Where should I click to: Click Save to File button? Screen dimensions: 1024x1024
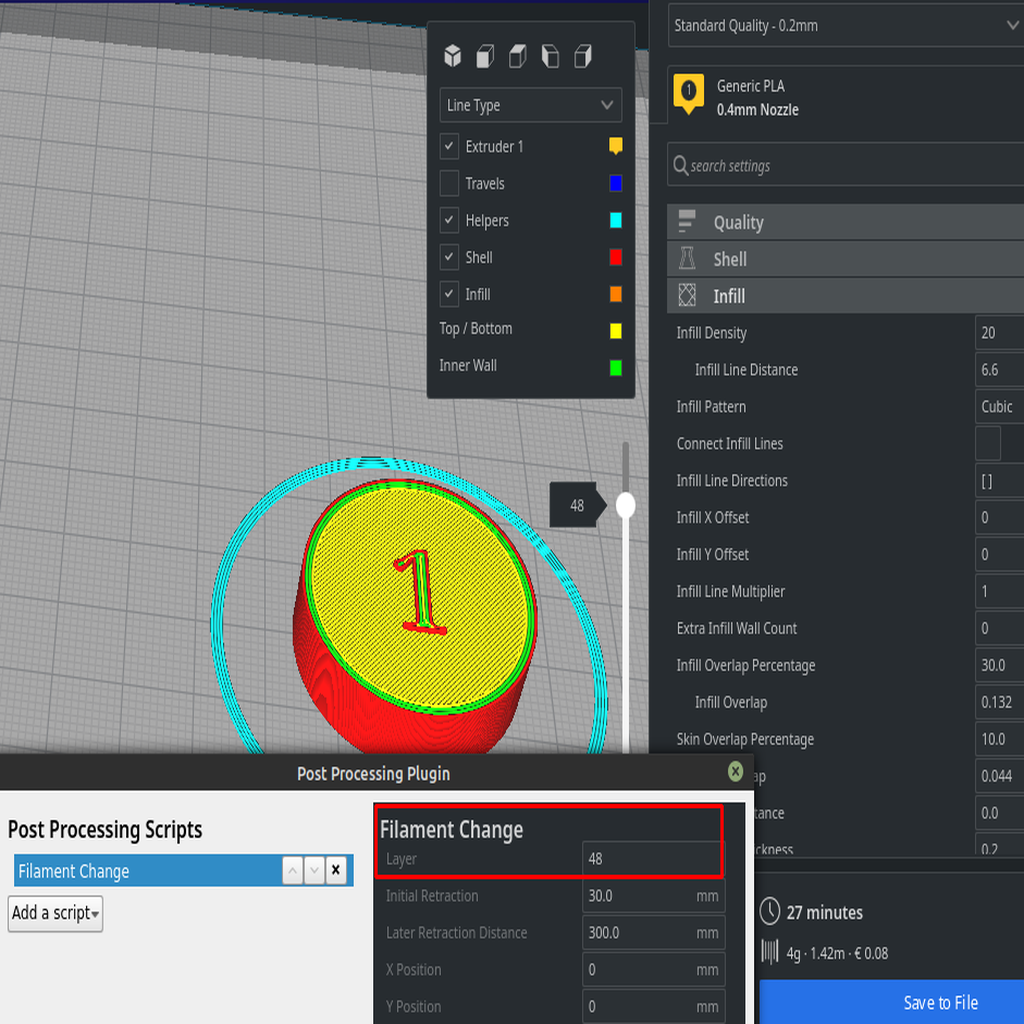891,1002
